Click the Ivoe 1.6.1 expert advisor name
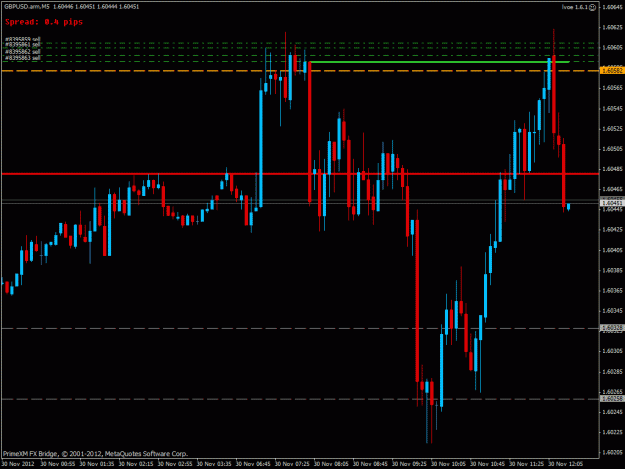625x469 pixels. tap(574, 7)
